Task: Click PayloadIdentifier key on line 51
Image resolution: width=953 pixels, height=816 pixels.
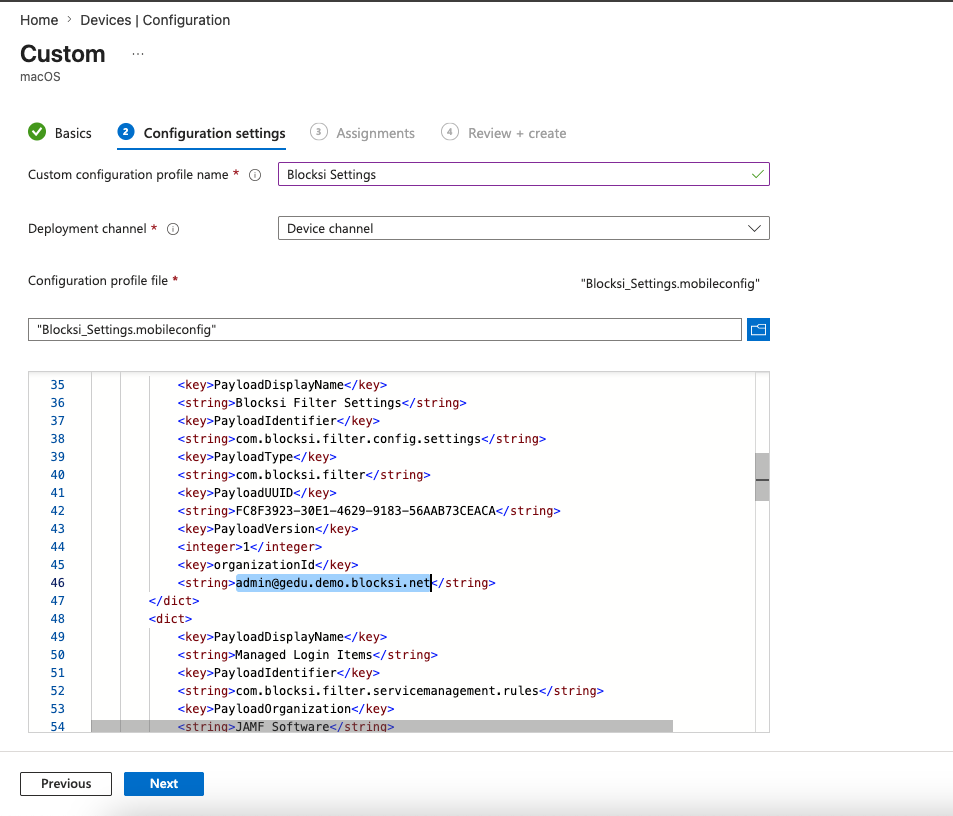Action: pyautogui.click(x=275, y=673)
